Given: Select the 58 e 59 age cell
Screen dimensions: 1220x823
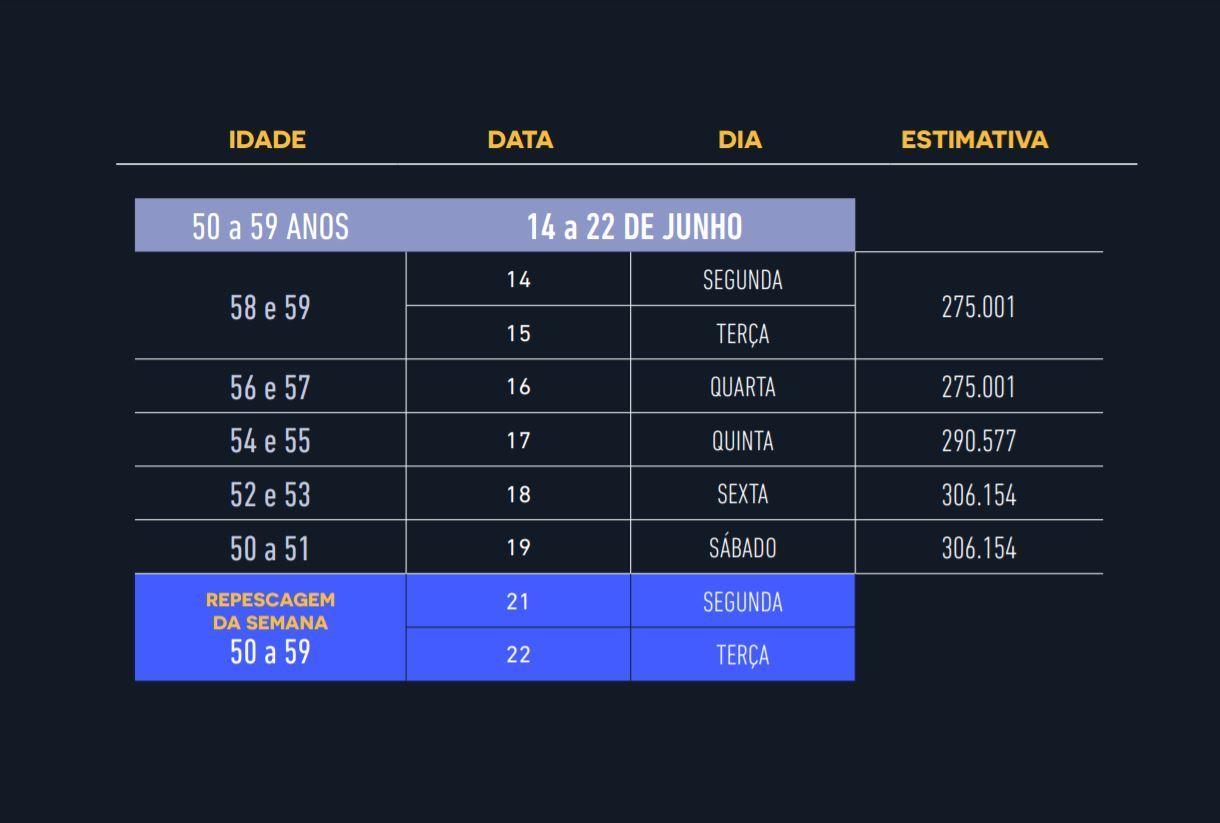Looking at the screenshot, I should (x=270, y=307).
